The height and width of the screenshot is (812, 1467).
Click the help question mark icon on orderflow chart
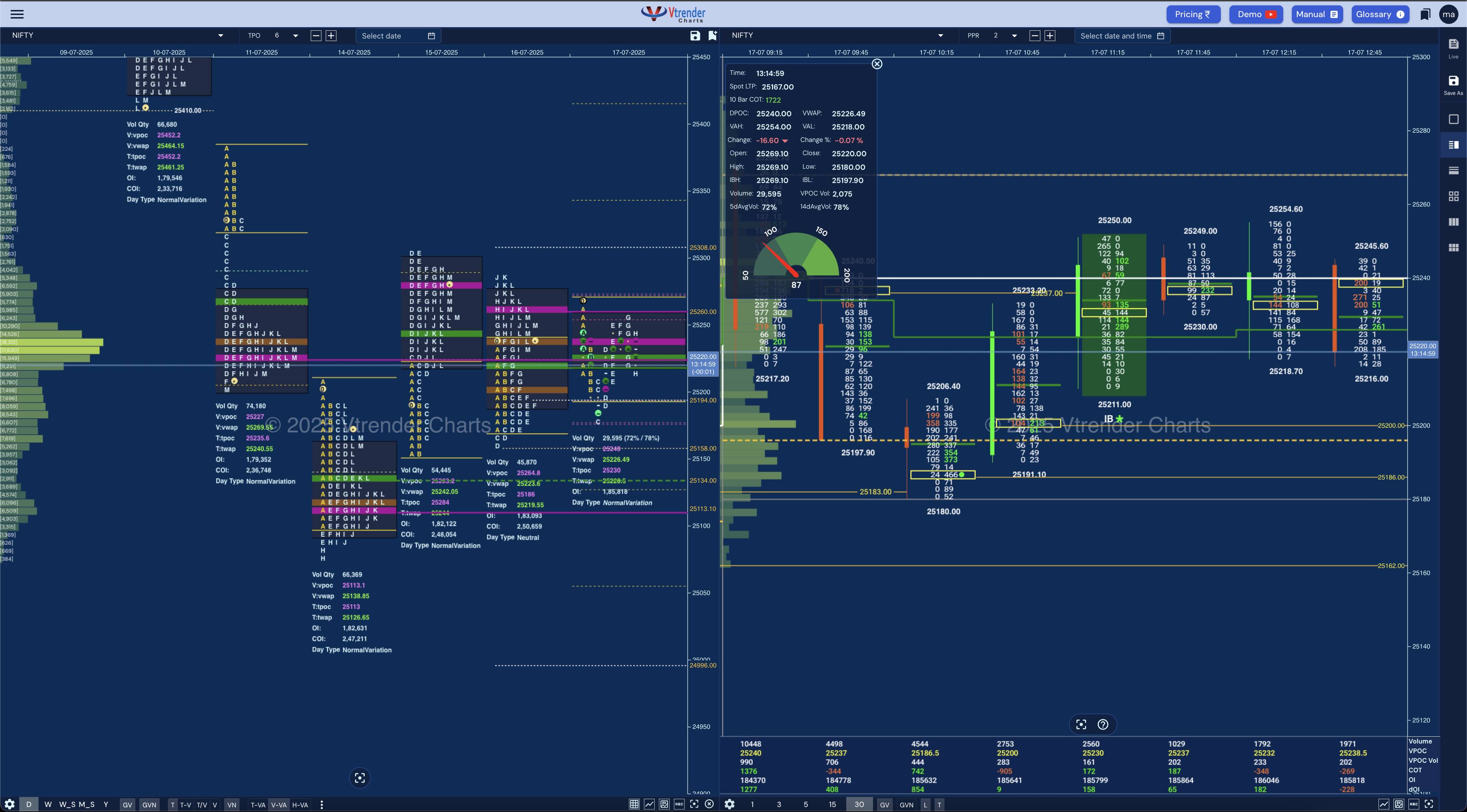[1102, 724]
